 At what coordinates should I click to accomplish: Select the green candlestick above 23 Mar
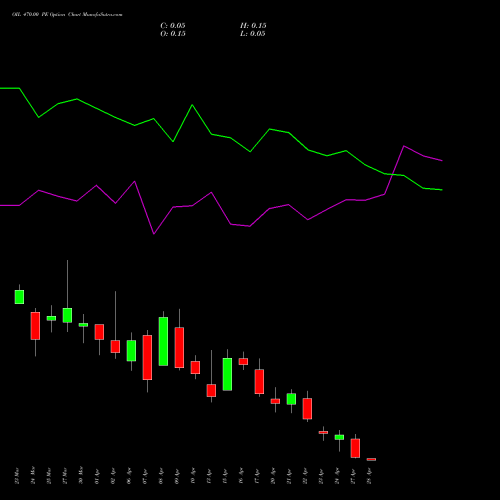pyautogui.click(x=19, y=297)
